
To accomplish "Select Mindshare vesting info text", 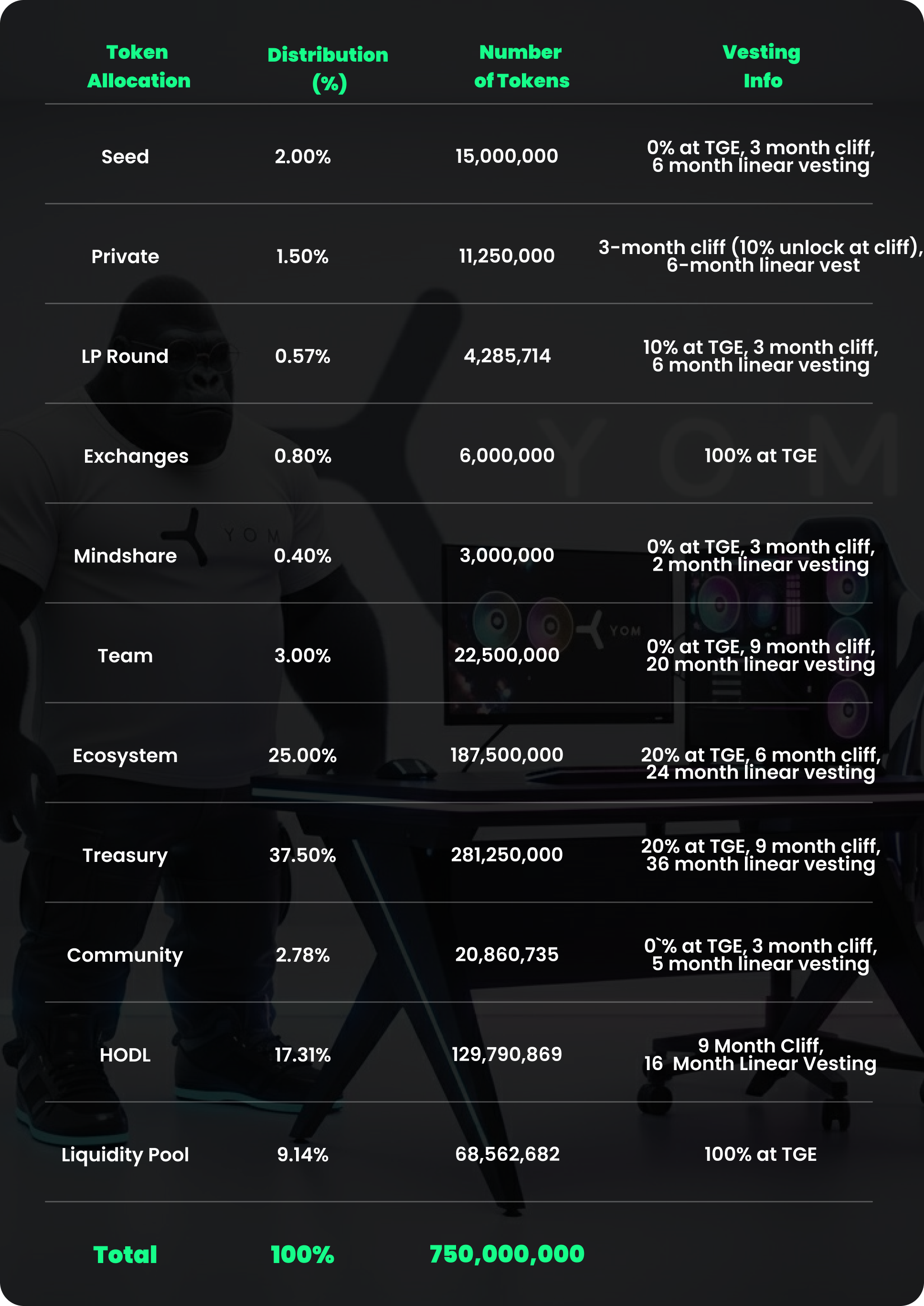I will click(761, 556).
